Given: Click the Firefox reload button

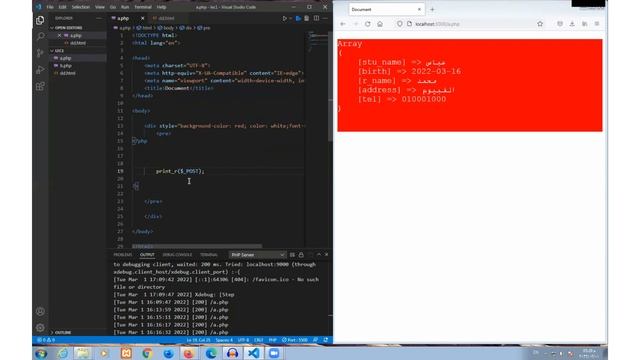Looking at the screenshot, I should [x=368, y=24].
